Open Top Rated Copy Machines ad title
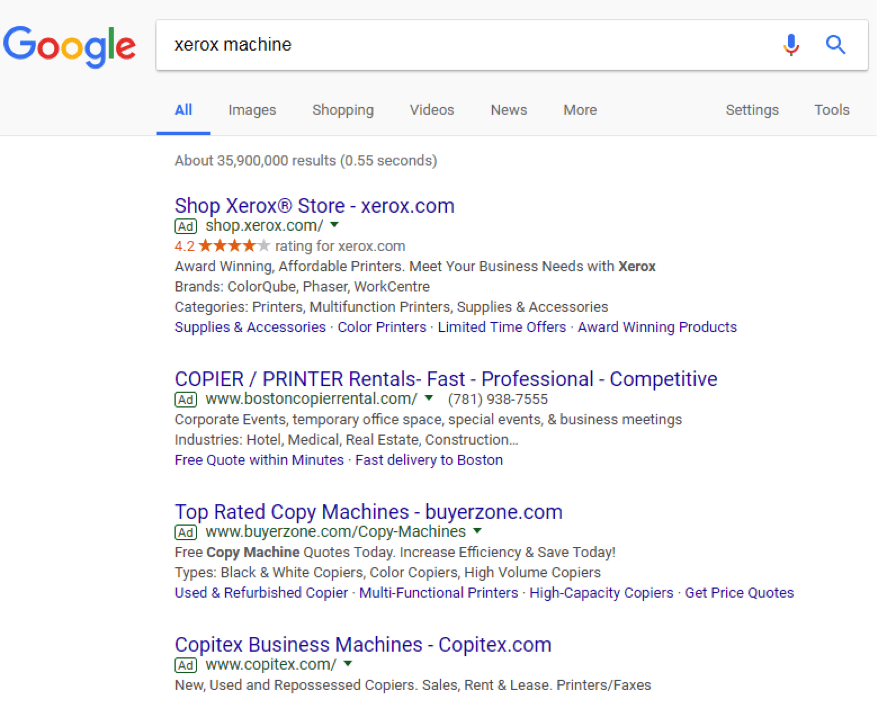 pos(369,512)
